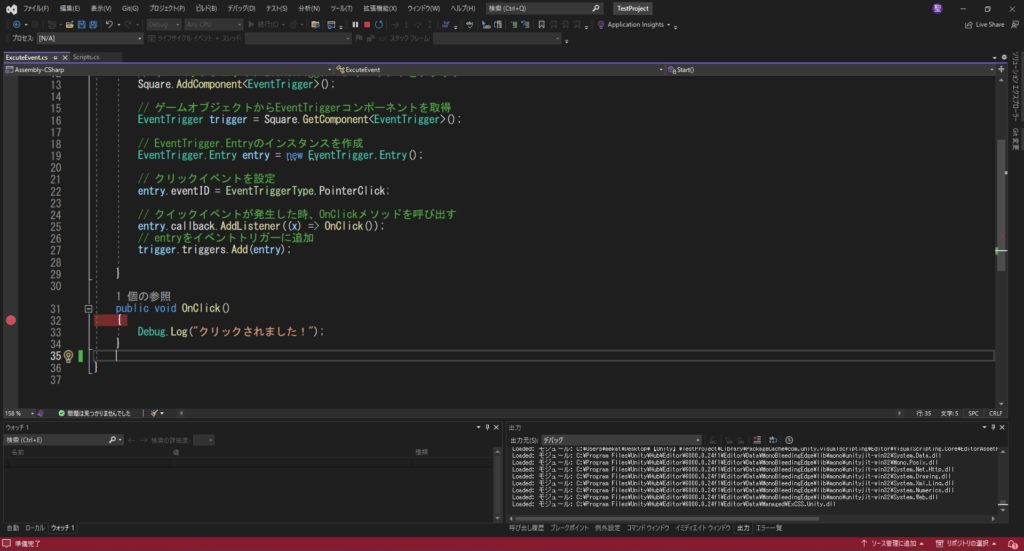Open the エラー一覧 tab

point(769,528)
